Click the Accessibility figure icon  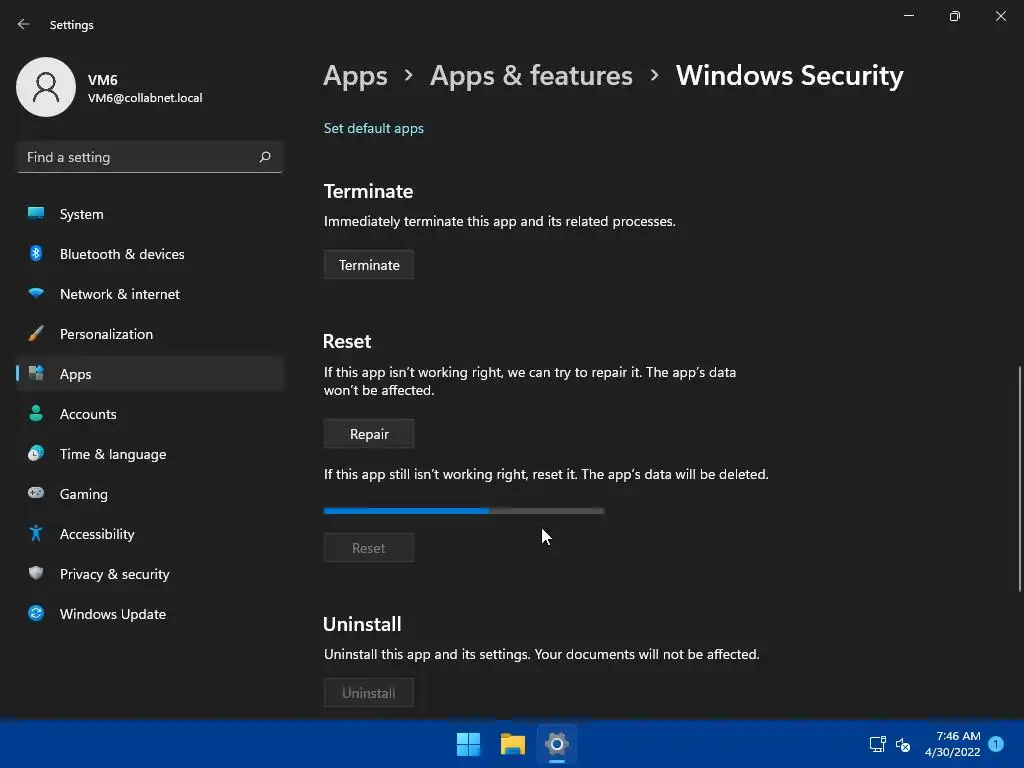pos(36,533)
